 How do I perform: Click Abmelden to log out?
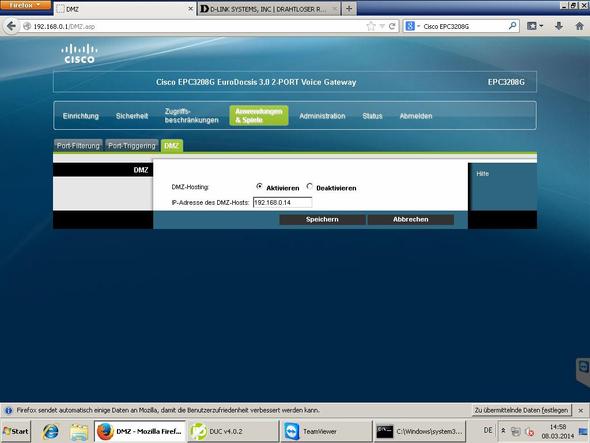(x=416, y=116)
